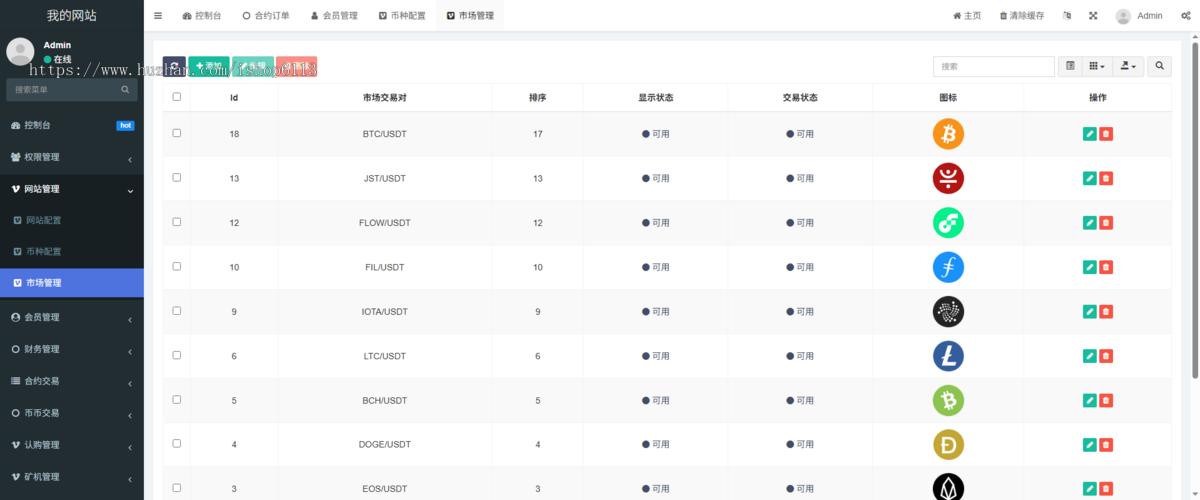The width and height of the screenshot is (1200, 500).
Task: Delete the FLOW/USDT row
Action: point(1106,223)
